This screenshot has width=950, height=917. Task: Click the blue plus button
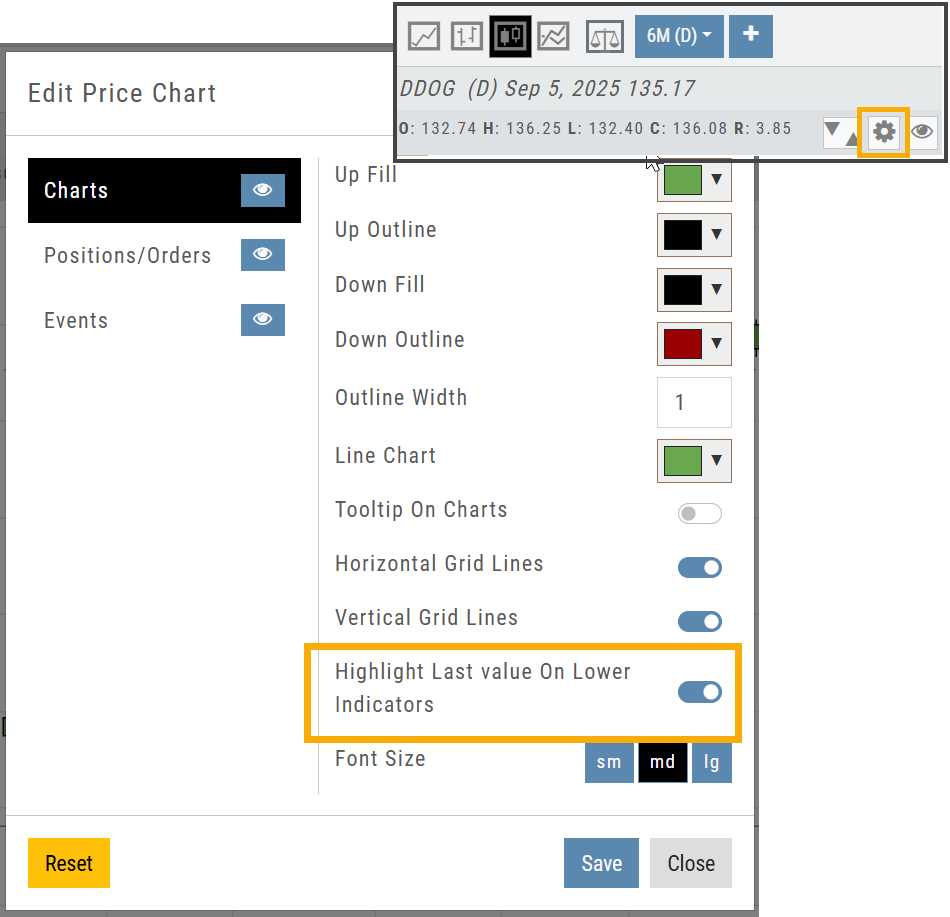pos(750,35)
